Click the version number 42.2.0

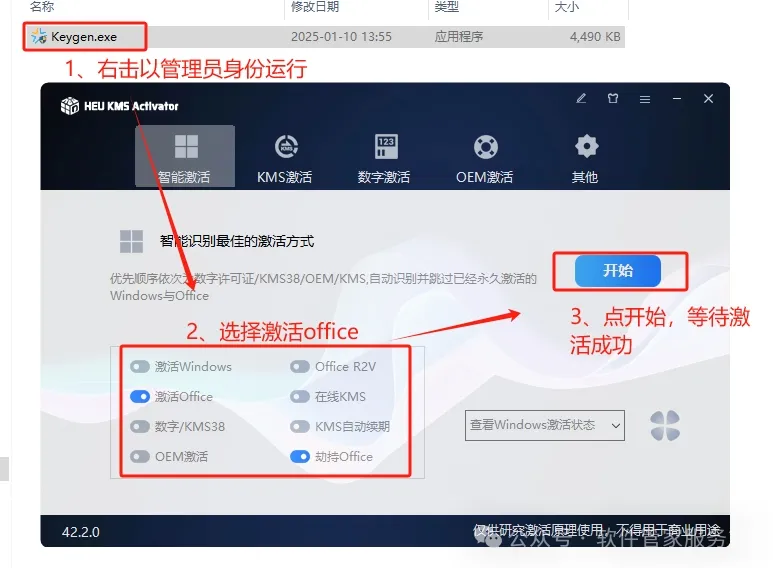point(81,532)
